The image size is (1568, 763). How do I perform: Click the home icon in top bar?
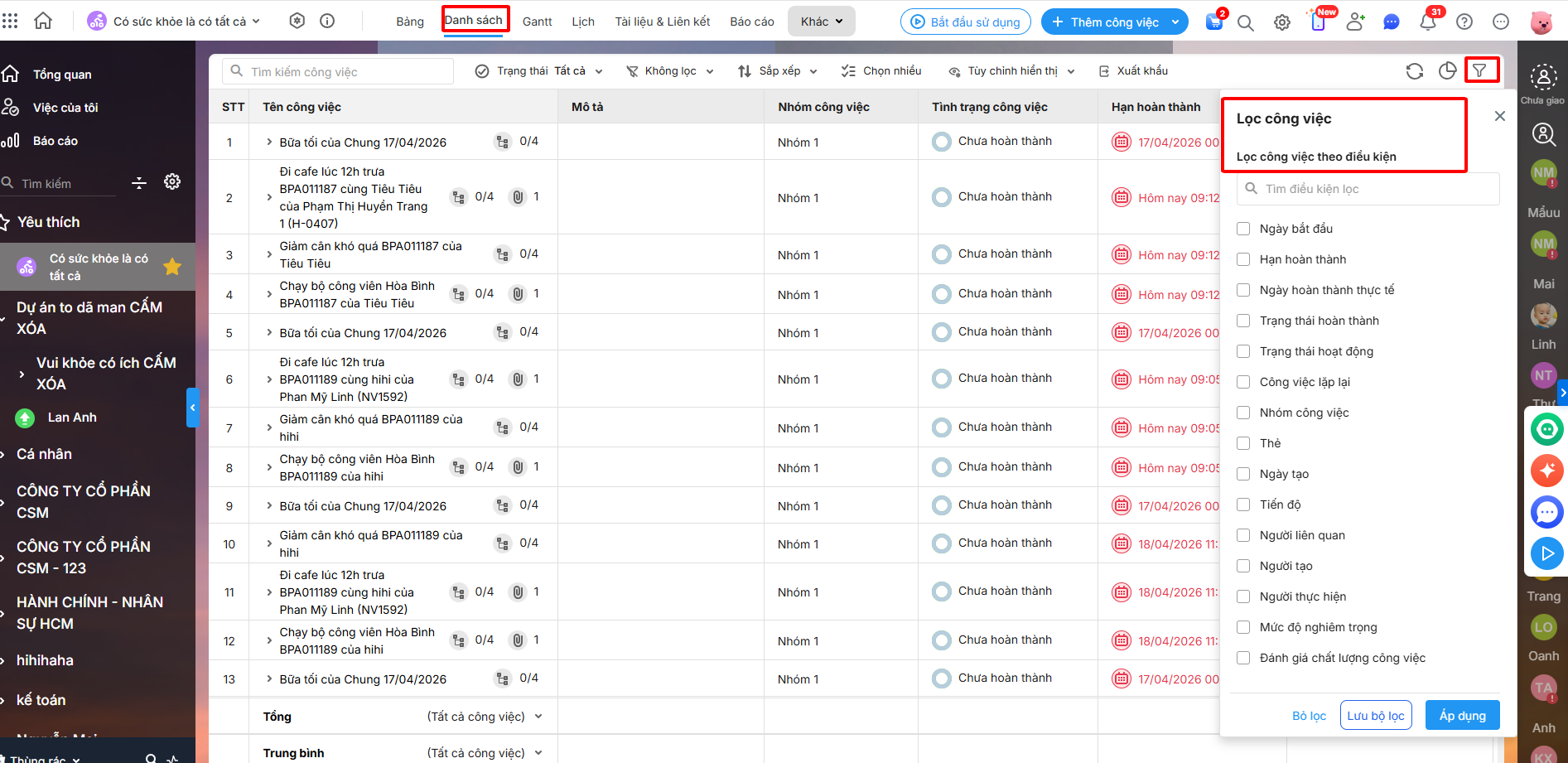point(43,22)
